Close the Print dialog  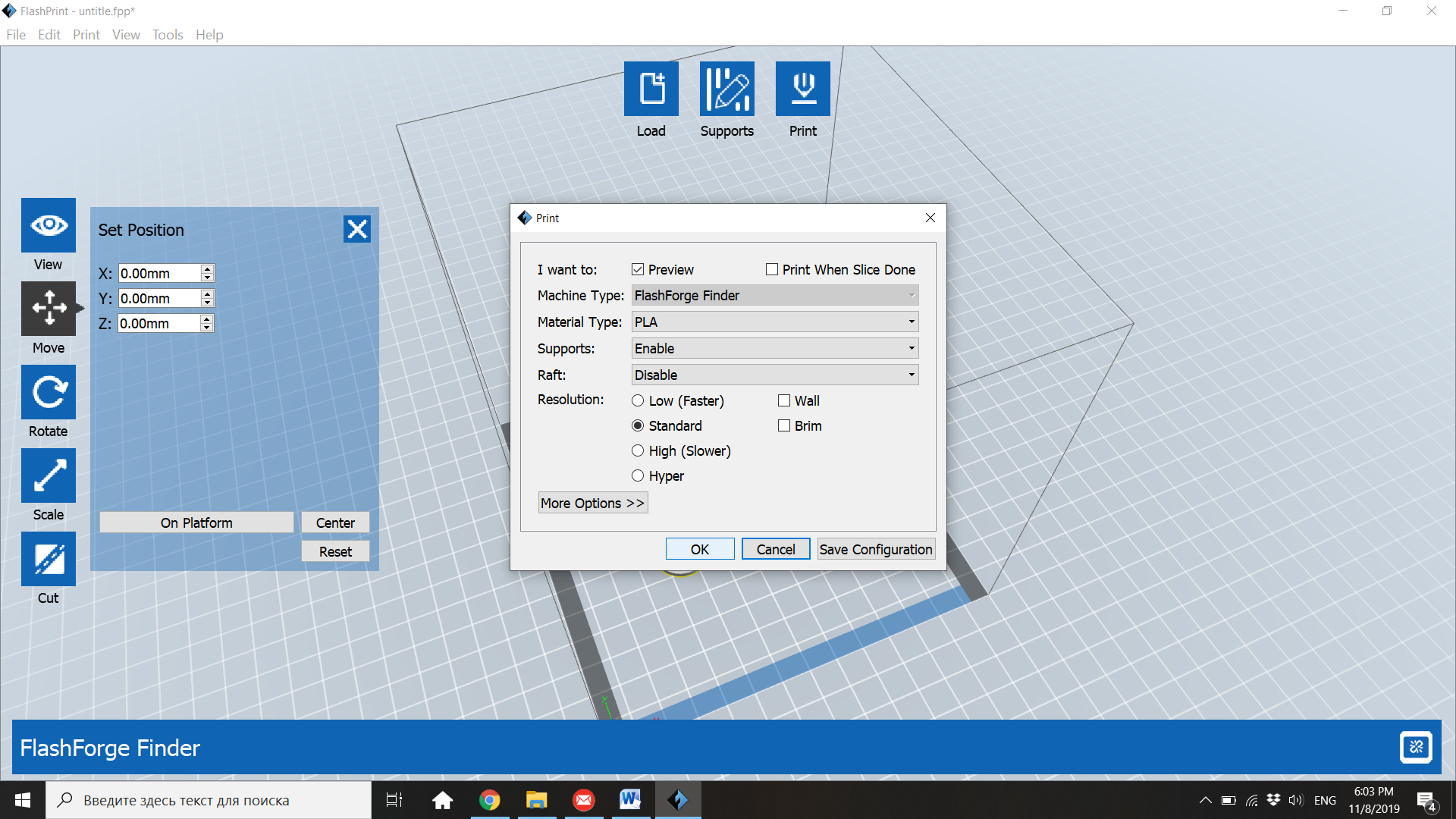tap(930, 218)
